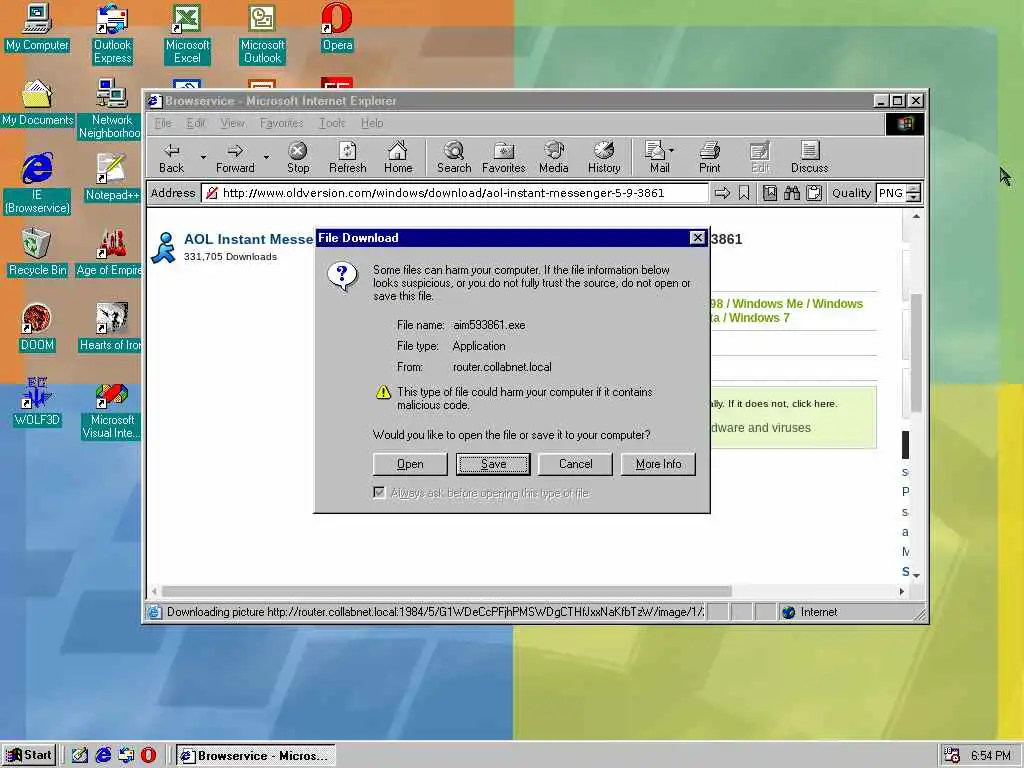Cancel the File Download dialog
The image size is (1024, 768).
pyautogui.click(x=575, y=464)
